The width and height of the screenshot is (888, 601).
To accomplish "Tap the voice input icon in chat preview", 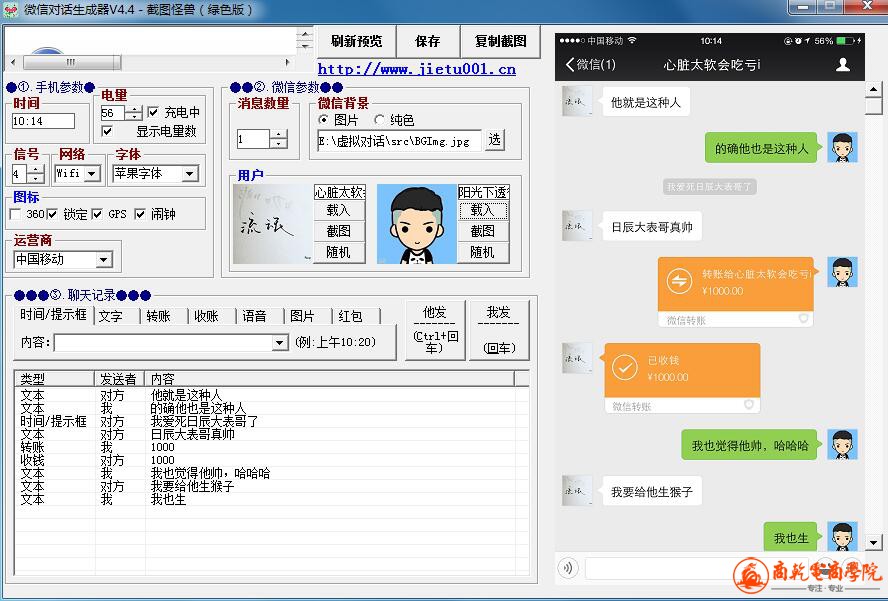I will coord(568,568).
